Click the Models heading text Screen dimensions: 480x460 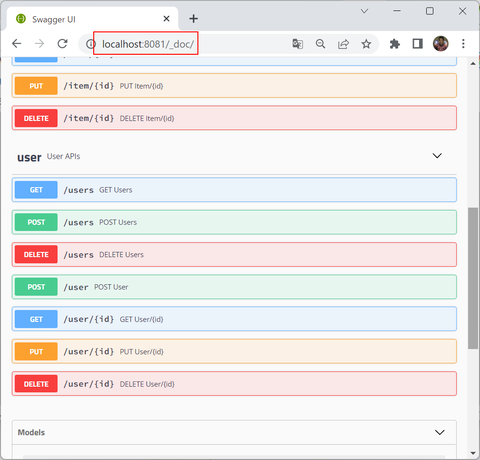31,432
